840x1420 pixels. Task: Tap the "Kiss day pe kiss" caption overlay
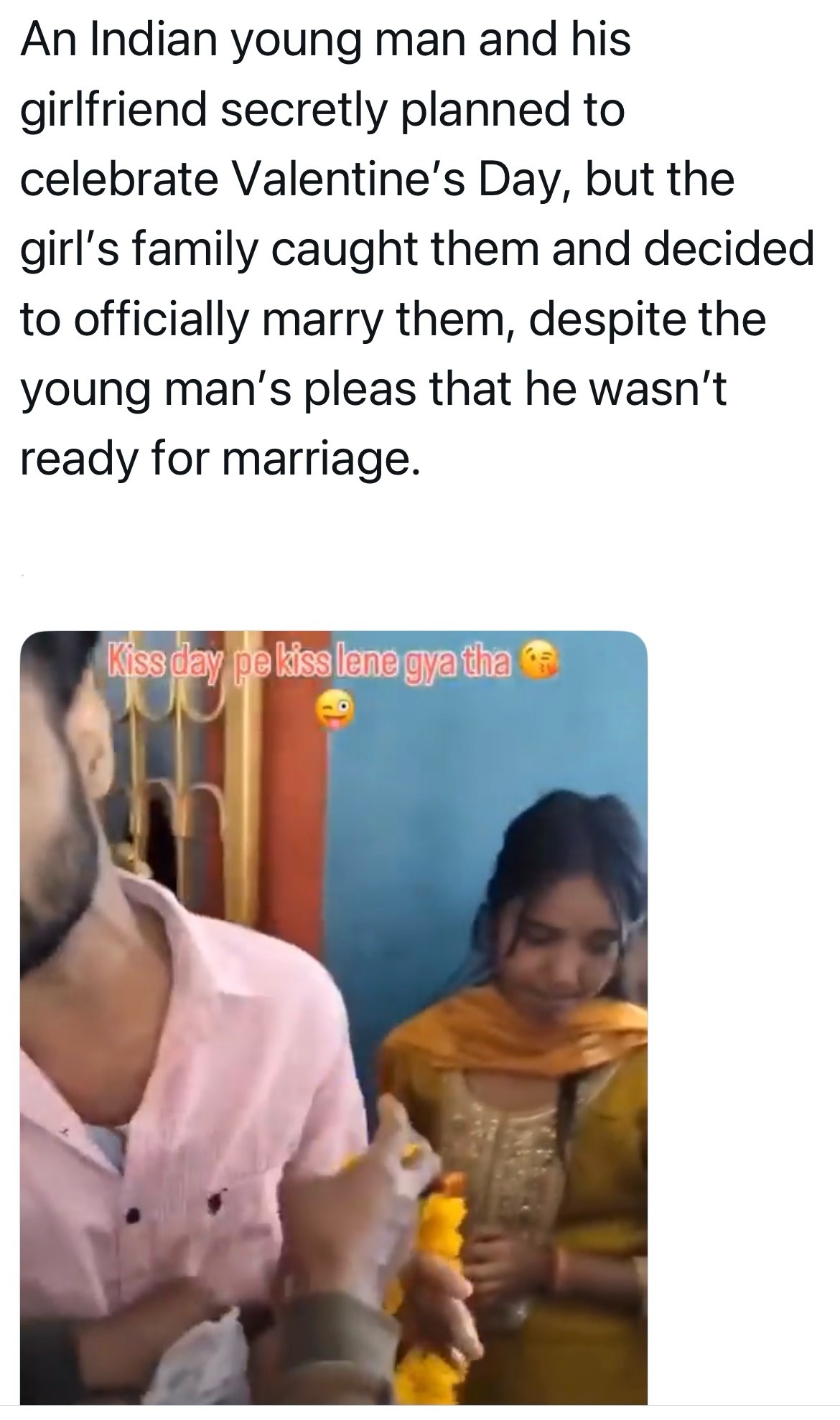308,660
